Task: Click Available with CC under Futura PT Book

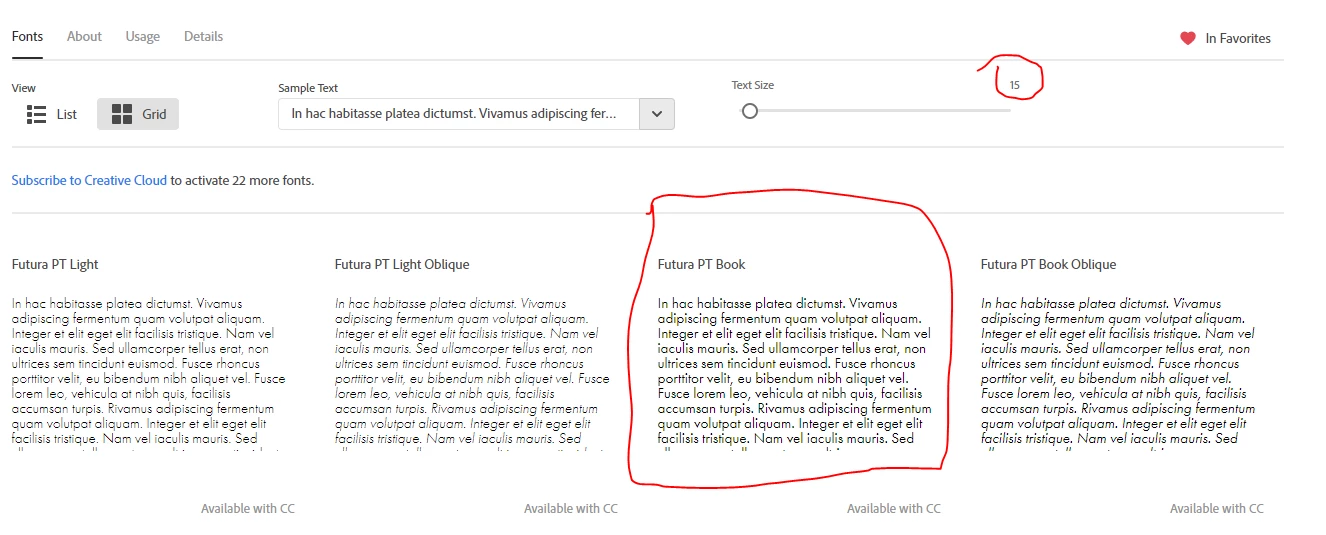Action: pyautogui.click(x=894, y=508)
